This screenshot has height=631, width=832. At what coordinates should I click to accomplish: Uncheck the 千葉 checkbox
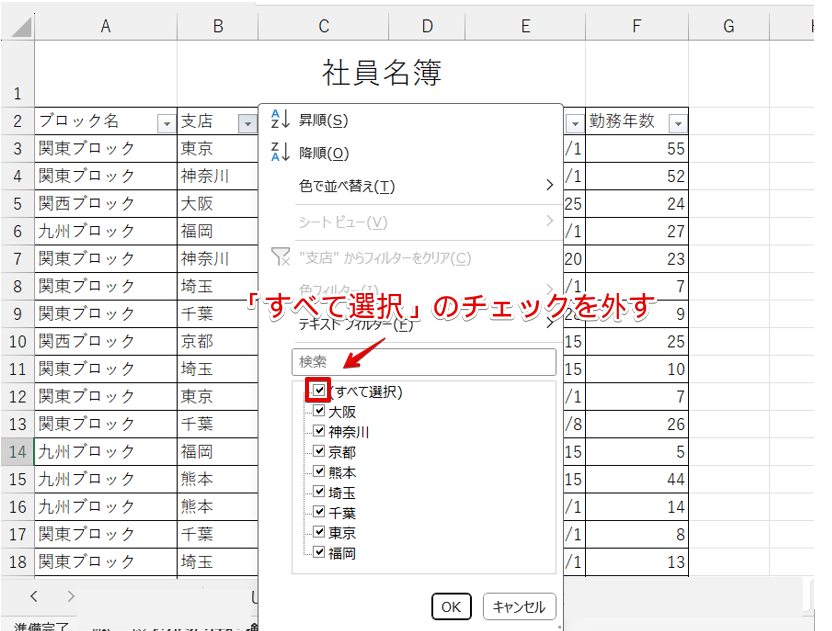coord(319,512)
